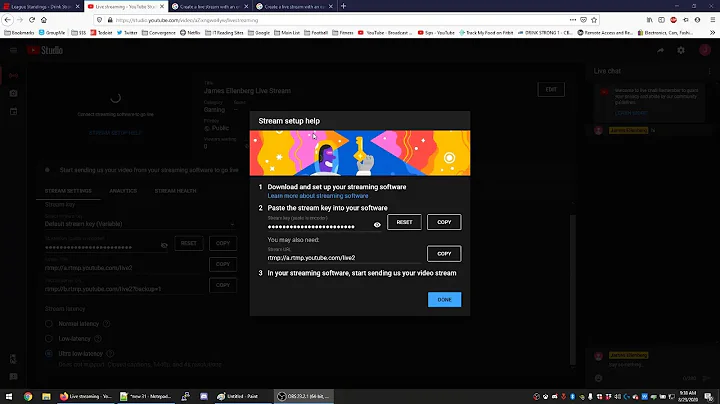Image resolution: width=720 pixels, height=404 pixels.
Task: Open the Windows Start menu
Action: coord(9,396)
